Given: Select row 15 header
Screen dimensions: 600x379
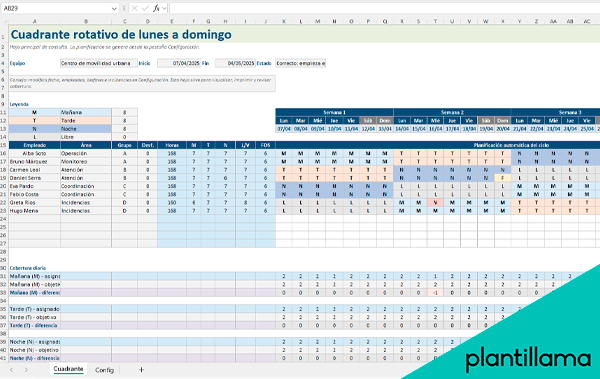Looking at the screenshot, I should point(3,145).
